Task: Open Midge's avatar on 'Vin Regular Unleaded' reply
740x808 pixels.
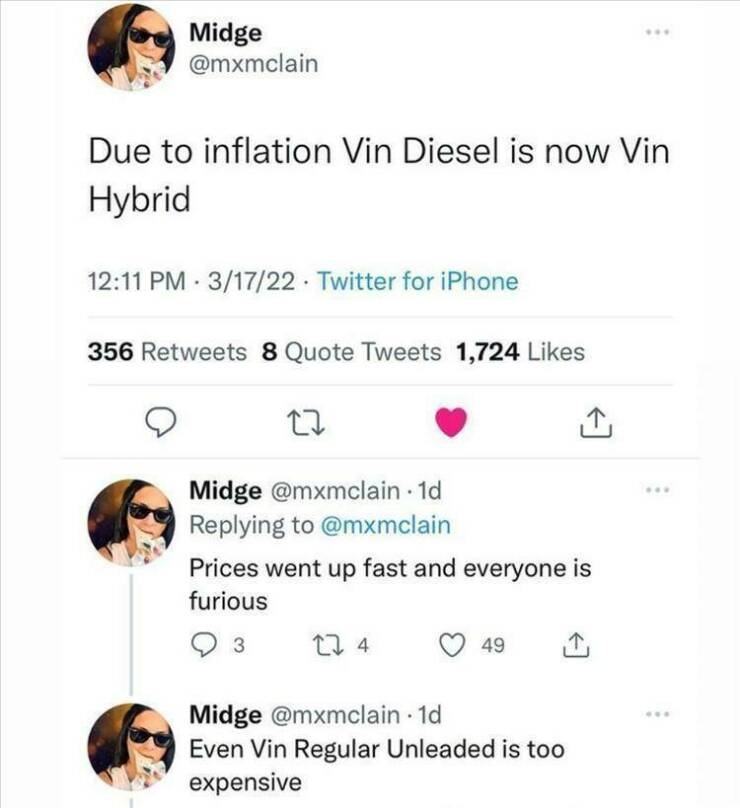Action: click(131, 747)
